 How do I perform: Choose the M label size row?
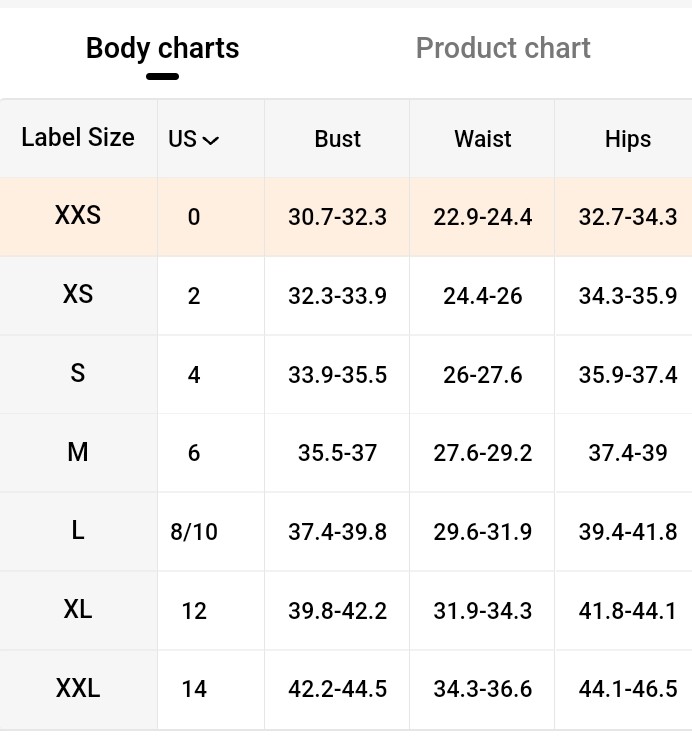[x=346, y=453]
